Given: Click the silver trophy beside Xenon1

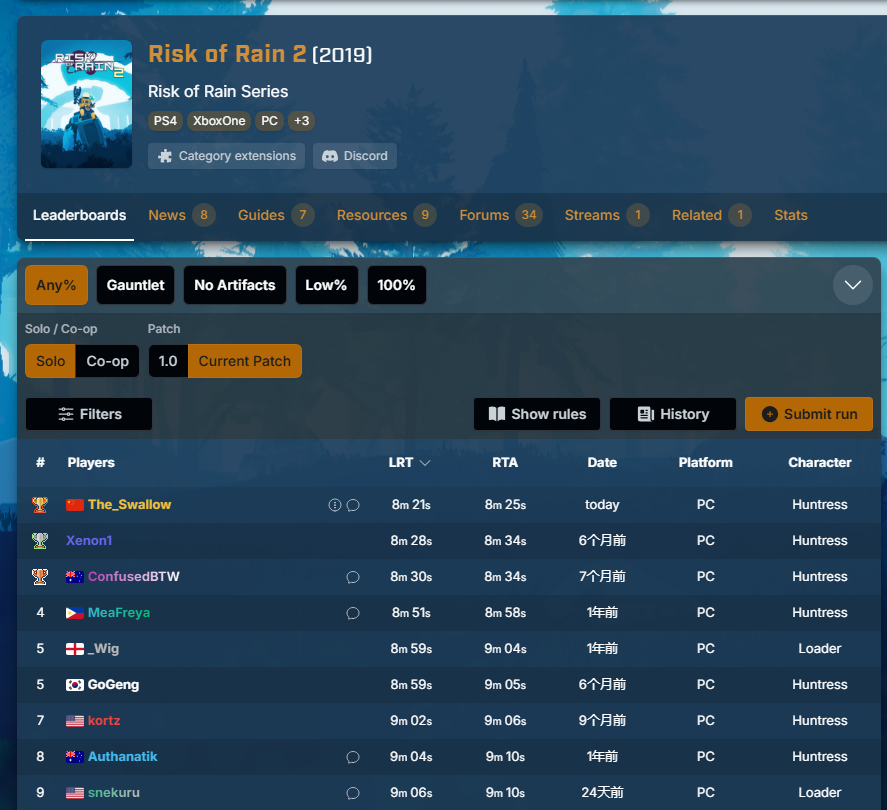Looking at the screenshot, I should click(x=40, y=541).
